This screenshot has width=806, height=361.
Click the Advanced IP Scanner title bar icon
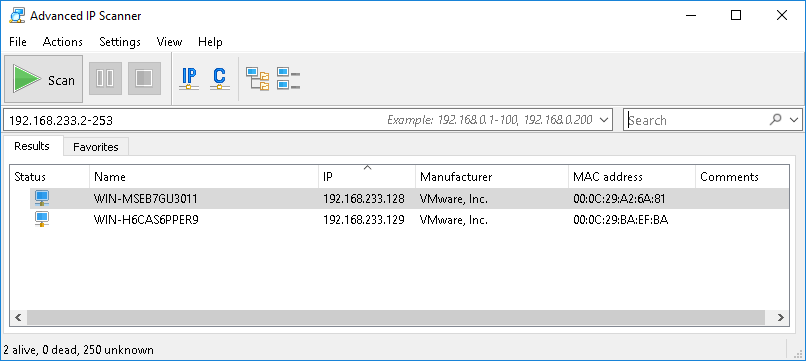pos(17,15)
